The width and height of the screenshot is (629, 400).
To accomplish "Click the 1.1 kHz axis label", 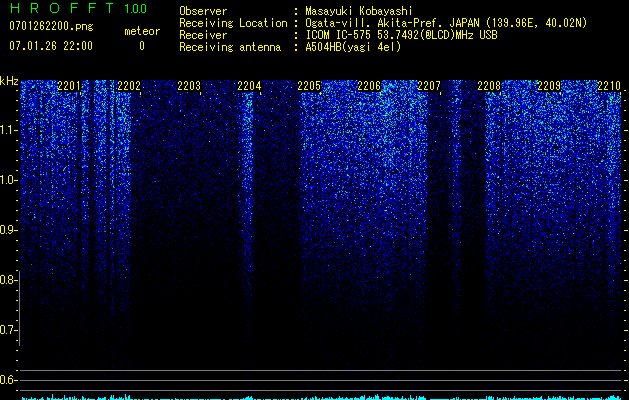I will 7,130.
